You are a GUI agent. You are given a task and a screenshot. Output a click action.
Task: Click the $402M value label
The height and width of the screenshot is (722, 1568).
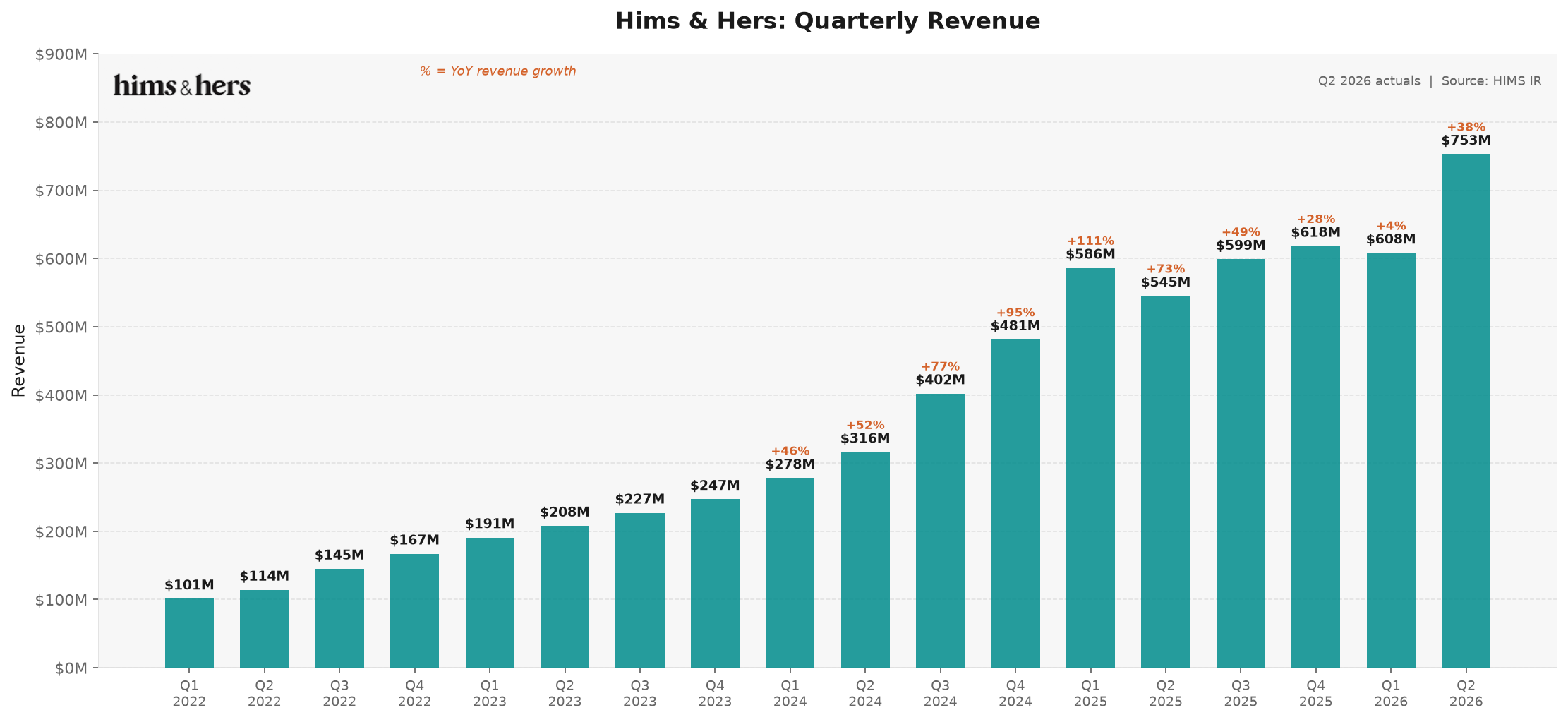[x=940, y=380]
